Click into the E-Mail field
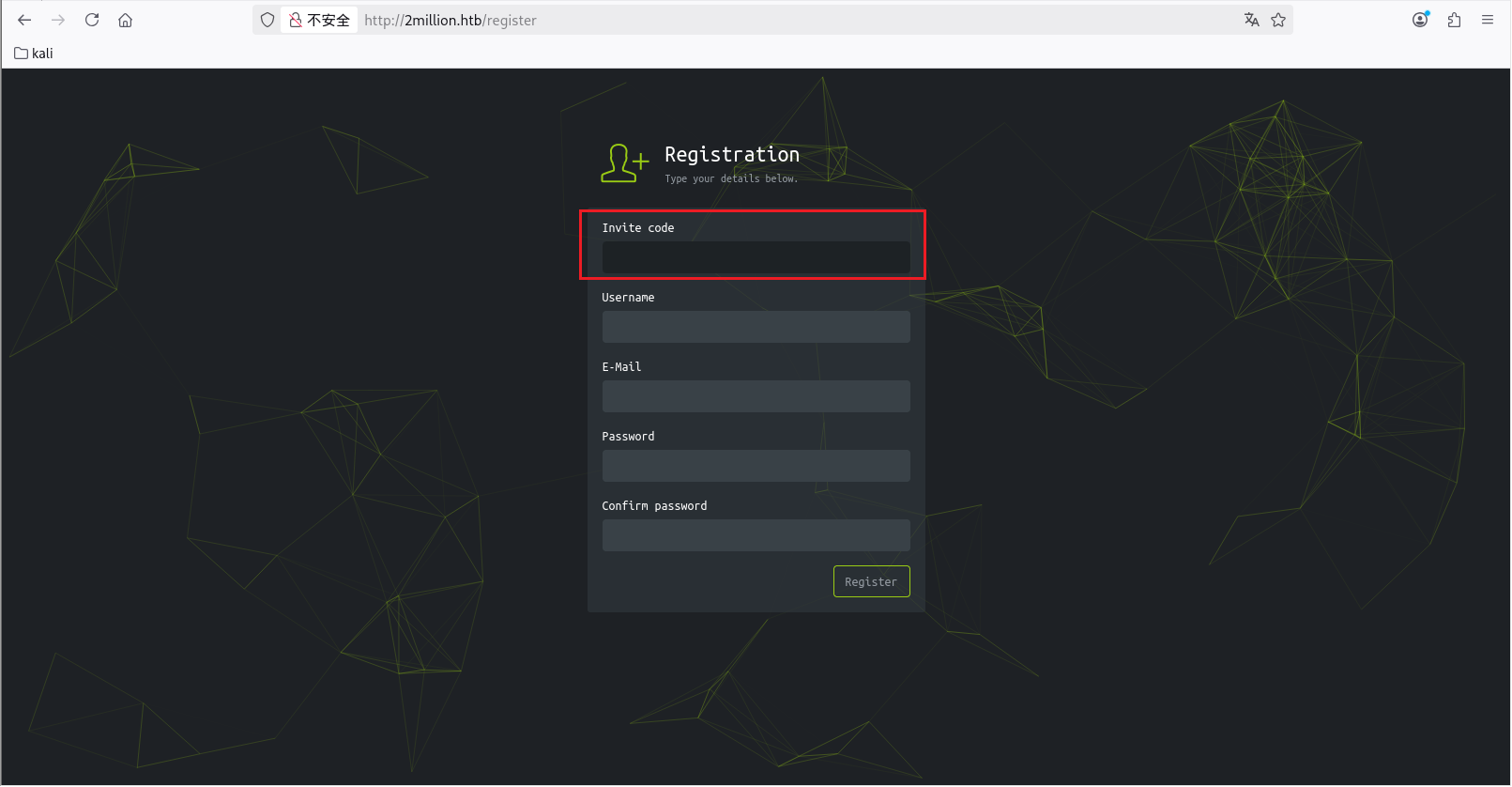 tap(756, 396)
